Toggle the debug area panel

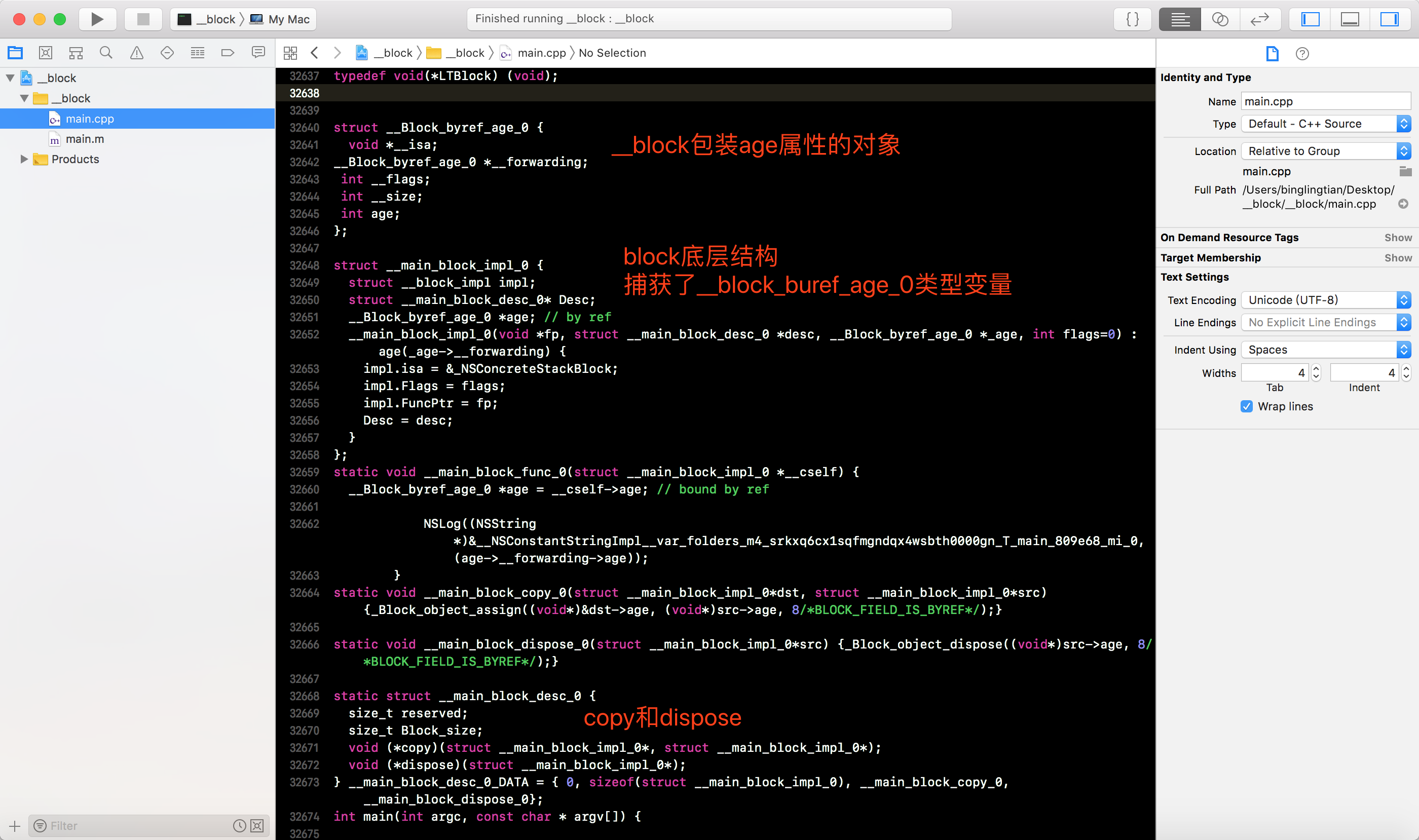click(1350, 19)
